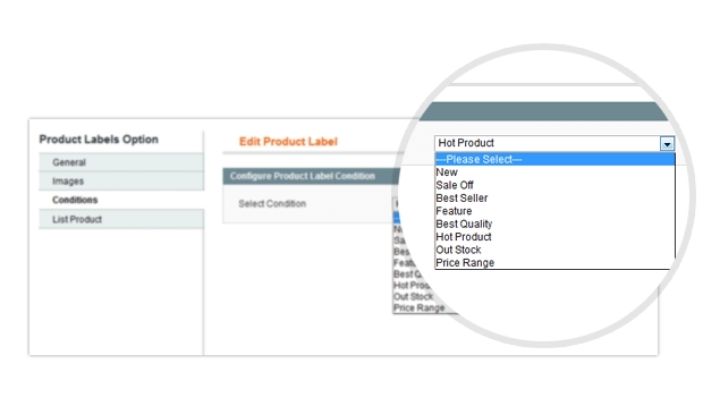710x400 pixels.
Task: Choose Hot Product in the magnified options list
Action: click(x=464, y=237)
